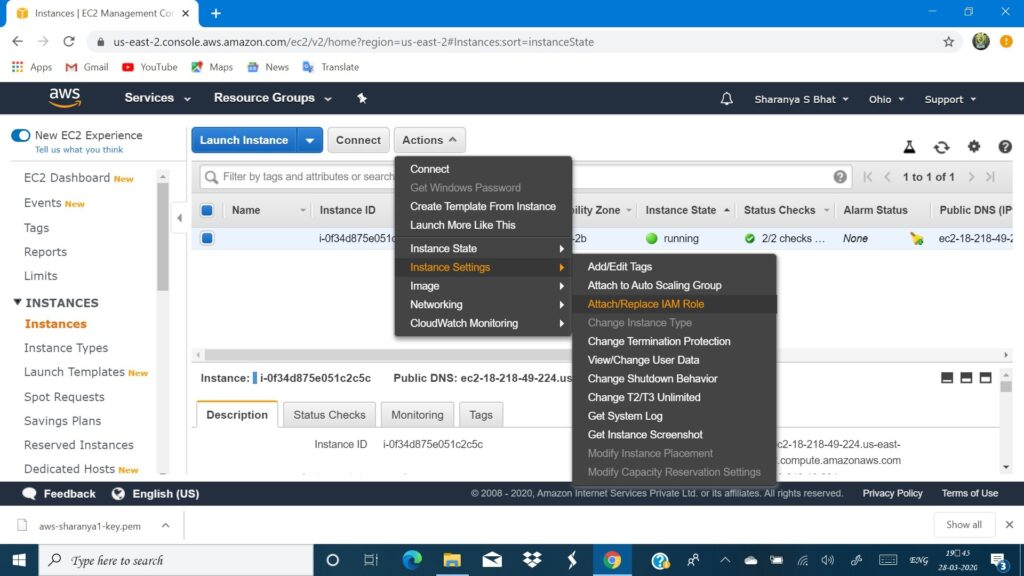The height and width of the screenshot is (576, 1024).
Task: Click the Connect button in toolbar
Action: pos(358,140)
